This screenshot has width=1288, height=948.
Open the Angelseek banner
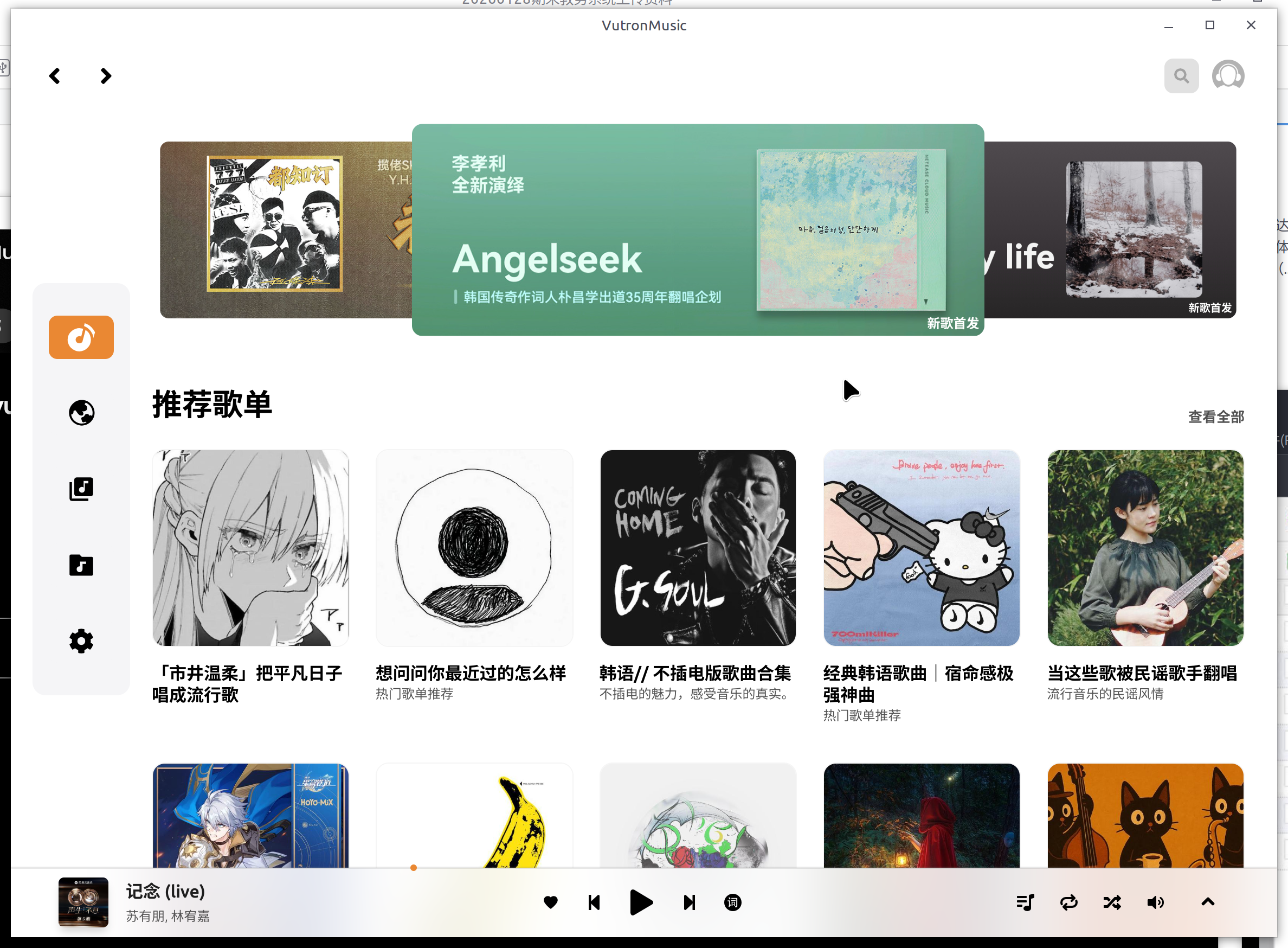click(697, 229)
